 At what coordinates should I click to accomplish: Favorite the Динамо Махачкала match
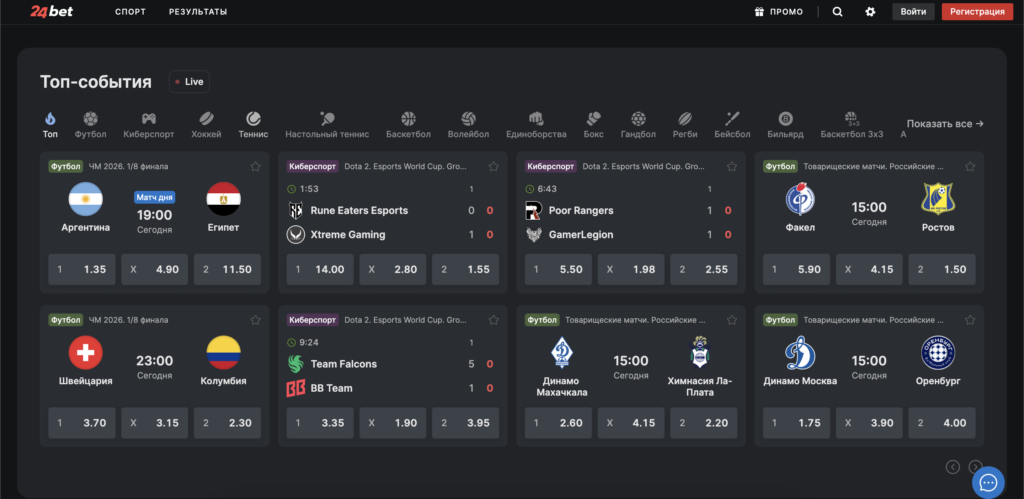tap(731, 320)
